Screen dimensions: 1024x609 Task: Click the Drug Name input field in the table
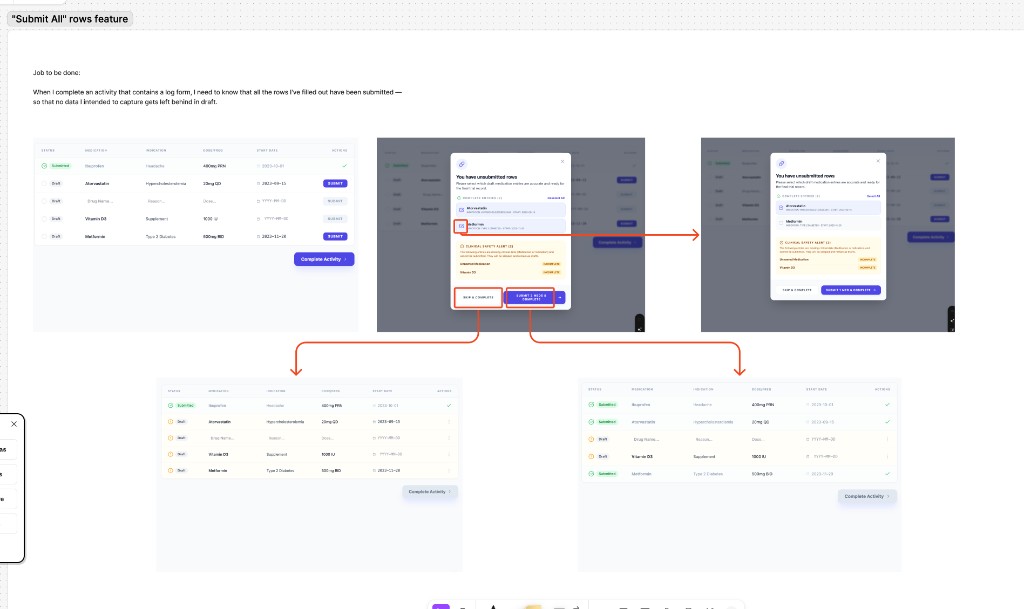(x=99, y=201)
